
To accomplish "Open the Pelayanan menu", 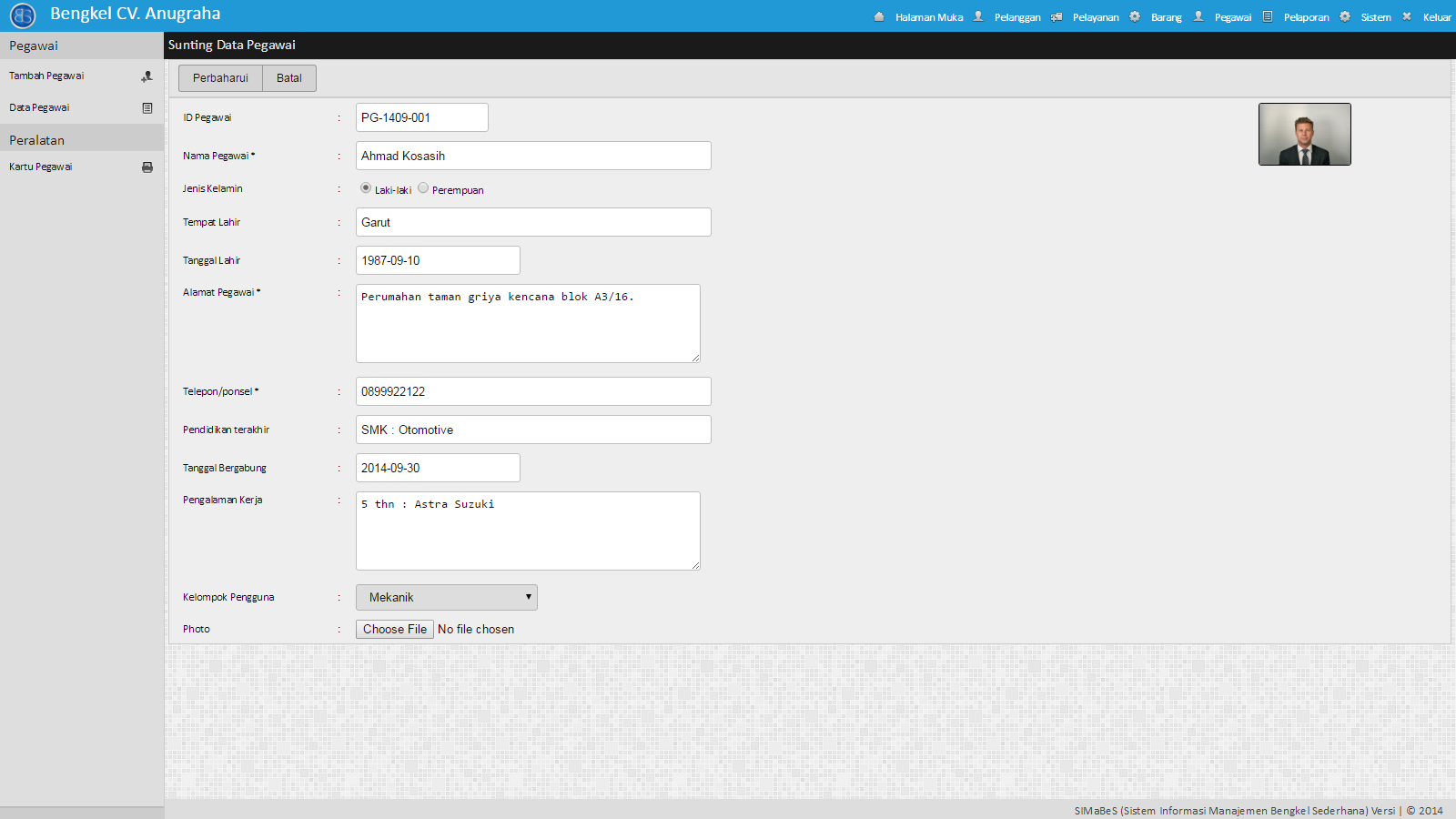I will pyautogui.click(x=1096, y=17).
